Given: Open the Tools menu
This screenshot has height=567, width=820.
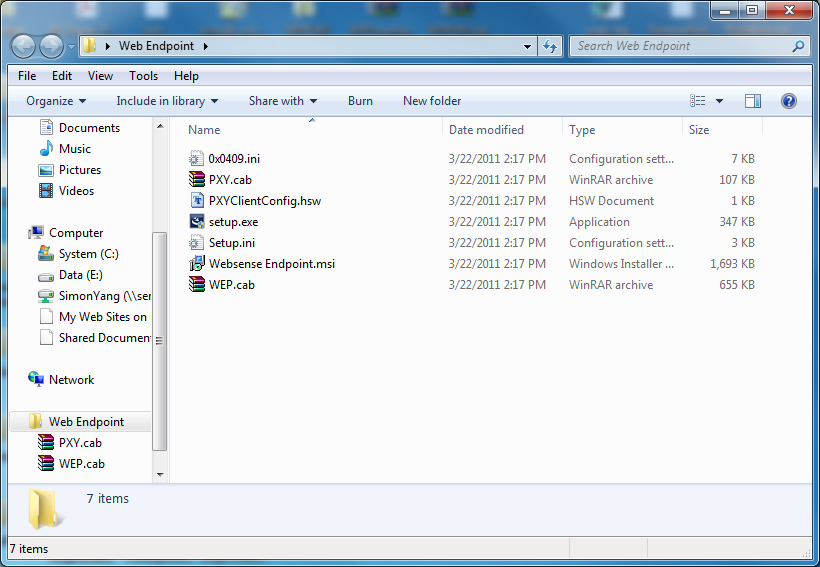Looking at the screenshot, I should 143,76.
